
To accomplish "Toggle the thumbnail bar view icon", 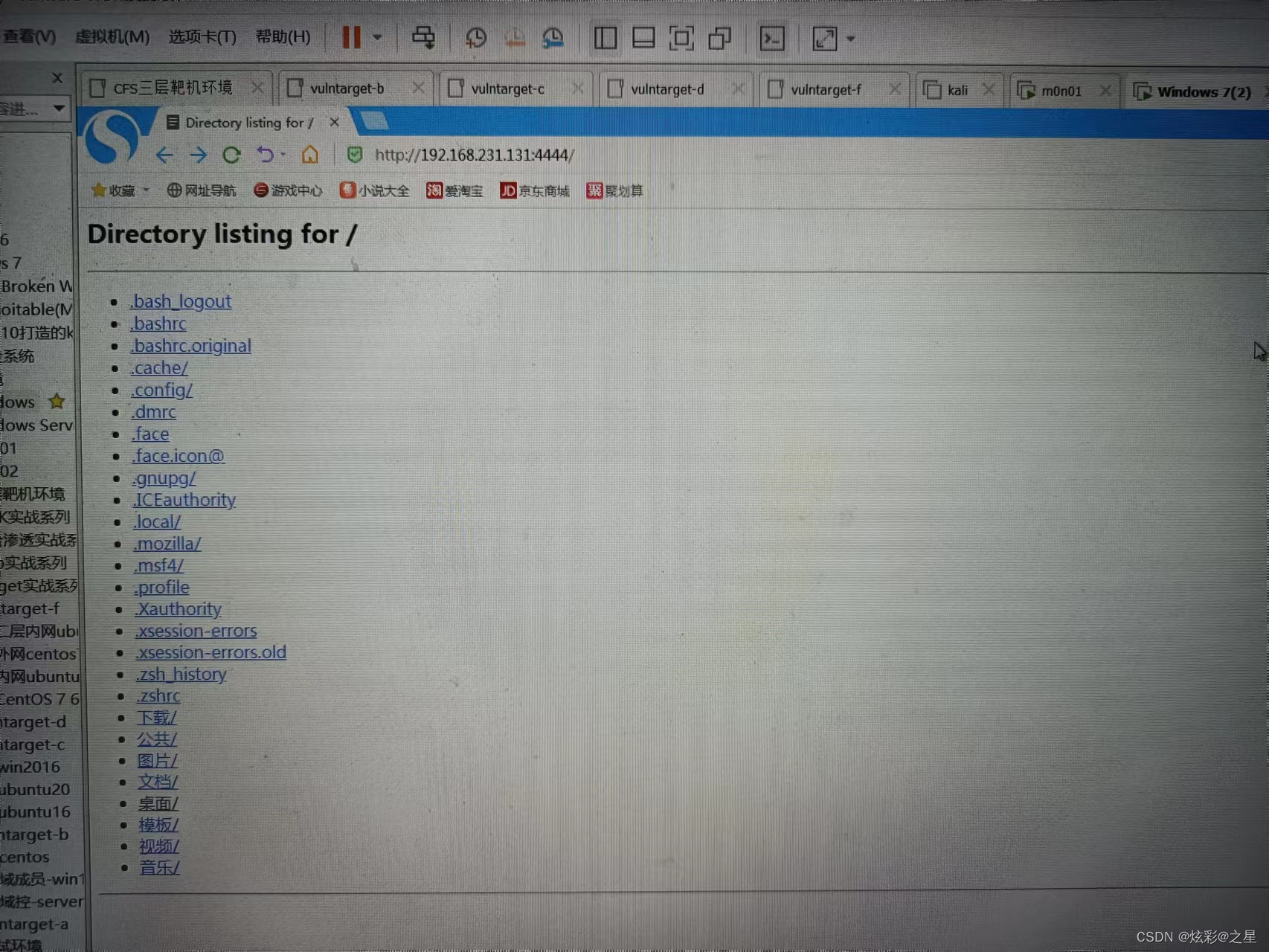I will tap(643, 38).
